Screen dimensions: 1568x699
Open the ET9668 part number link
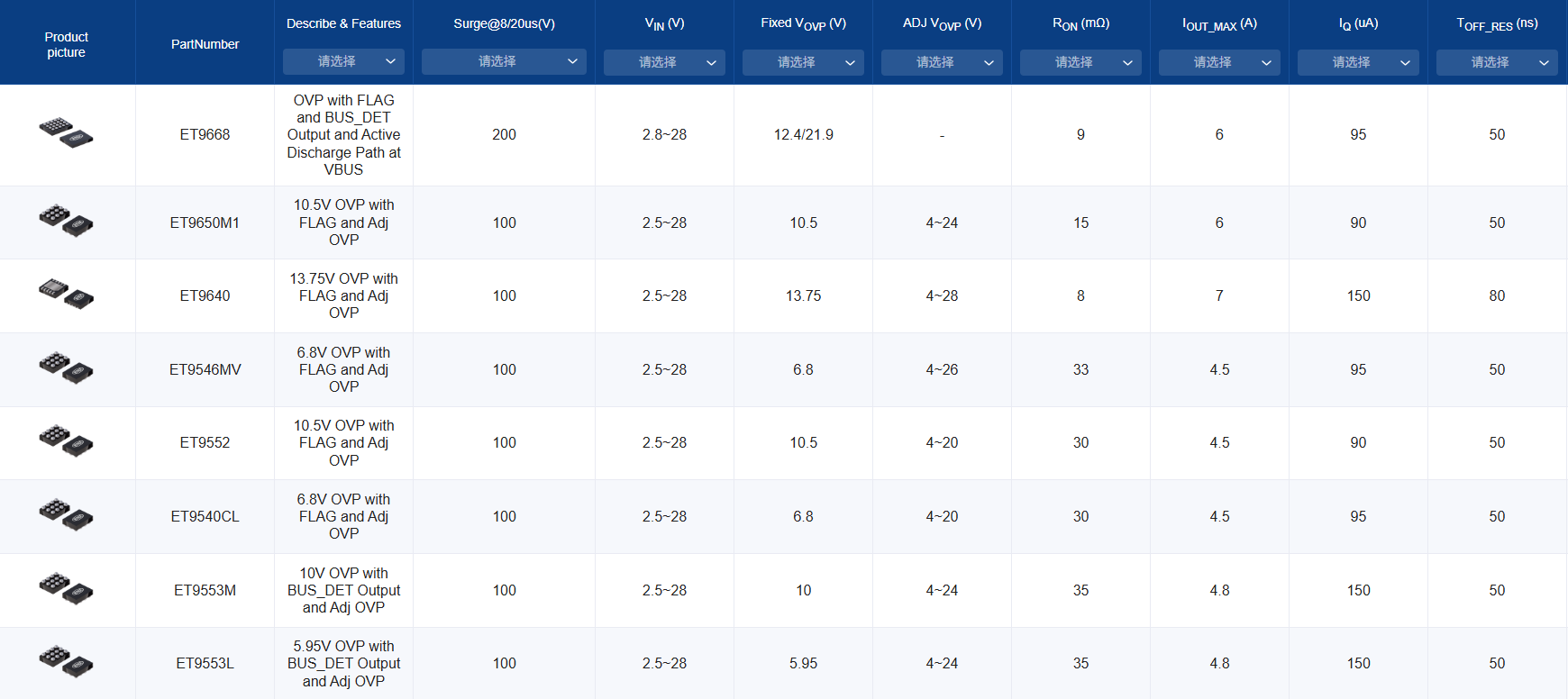205,134
